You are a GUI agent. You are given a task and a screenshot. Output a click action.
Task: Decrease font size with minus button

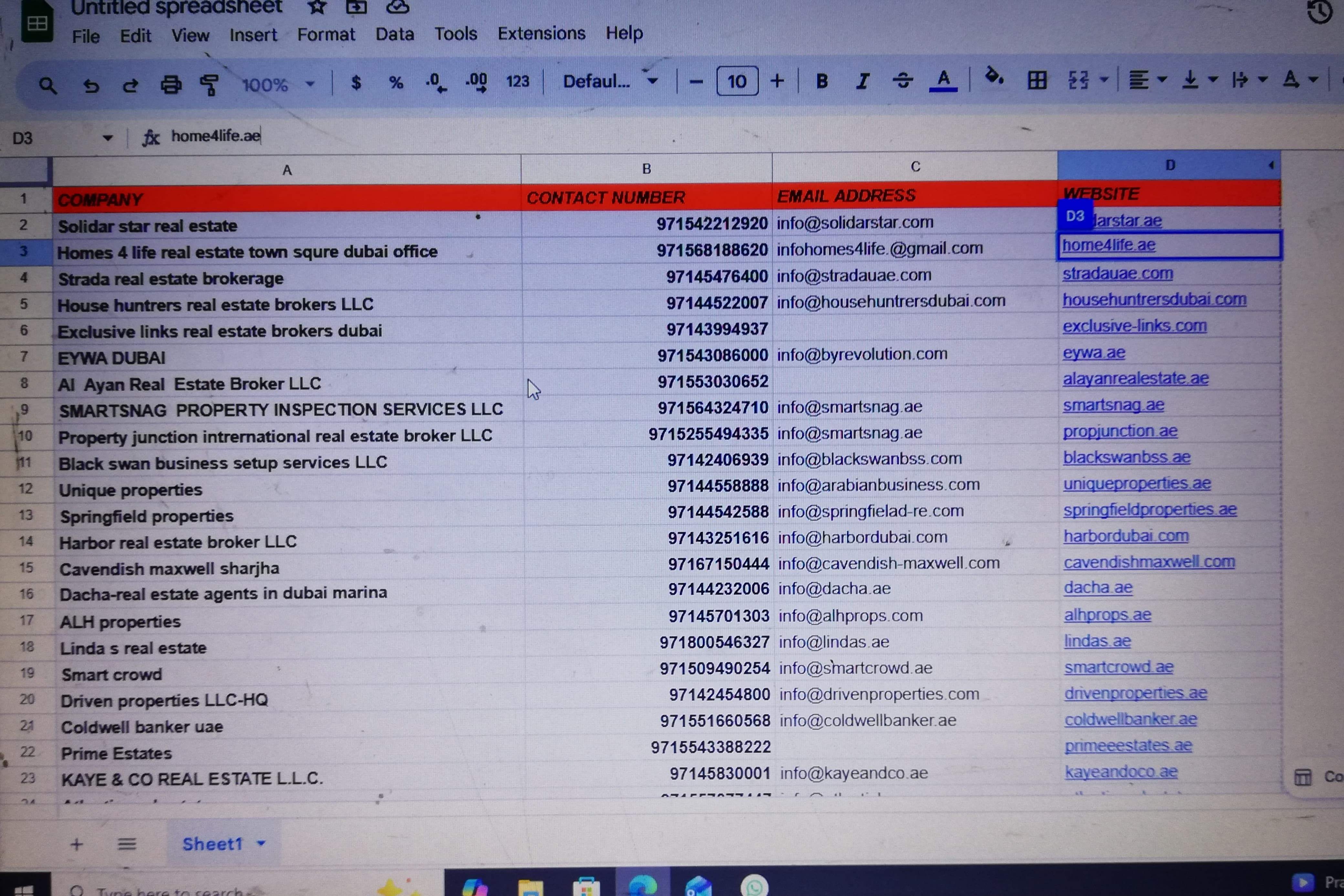click(696, 82)
